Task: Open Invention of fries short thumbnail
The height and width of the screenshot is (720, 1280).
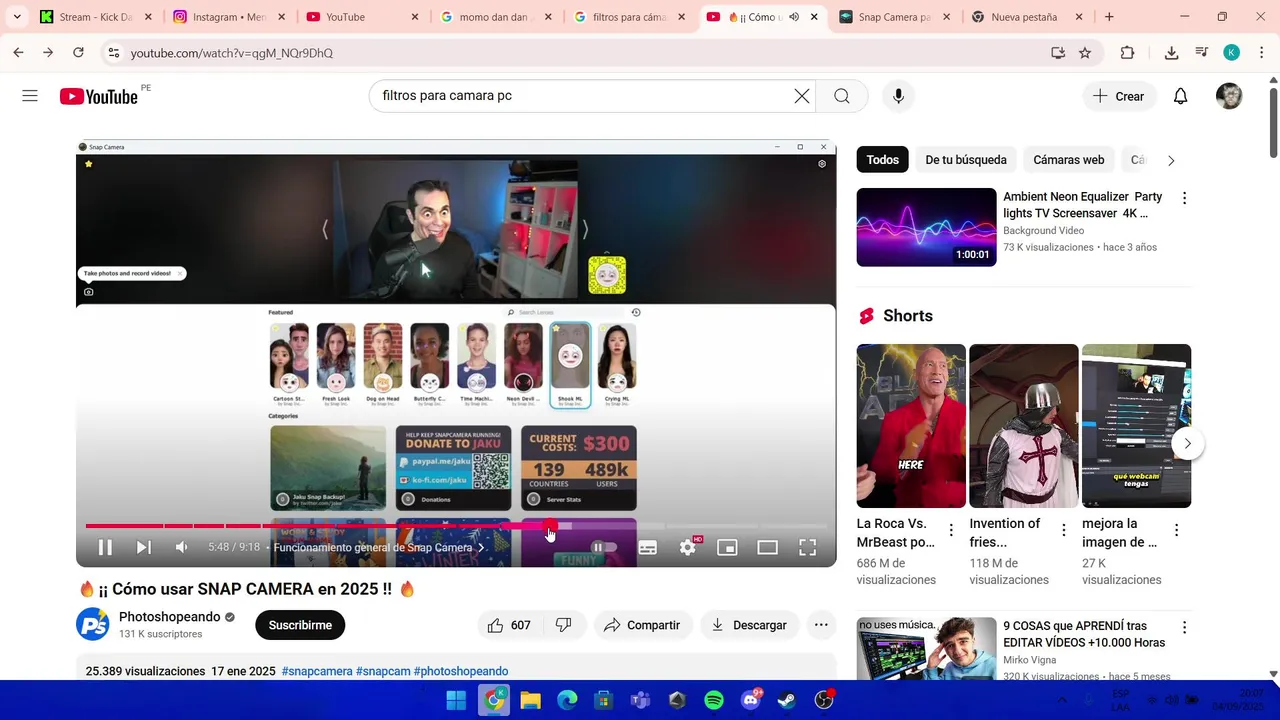Action: coord(1024,426)
